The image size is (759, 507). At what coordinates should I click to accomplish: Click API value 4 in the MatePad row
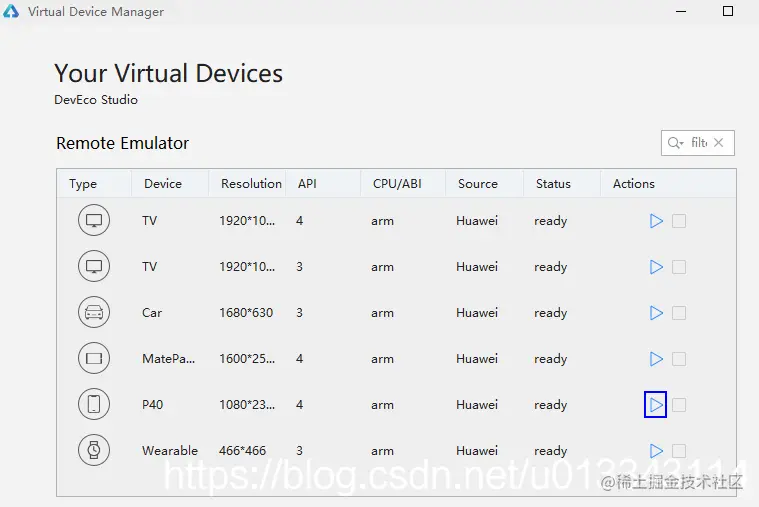tap(300, 359)
